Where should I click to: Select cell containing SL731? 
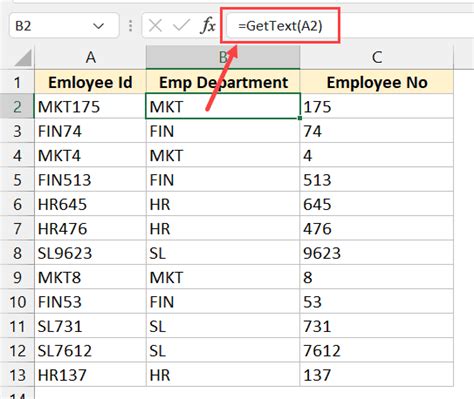90,326
